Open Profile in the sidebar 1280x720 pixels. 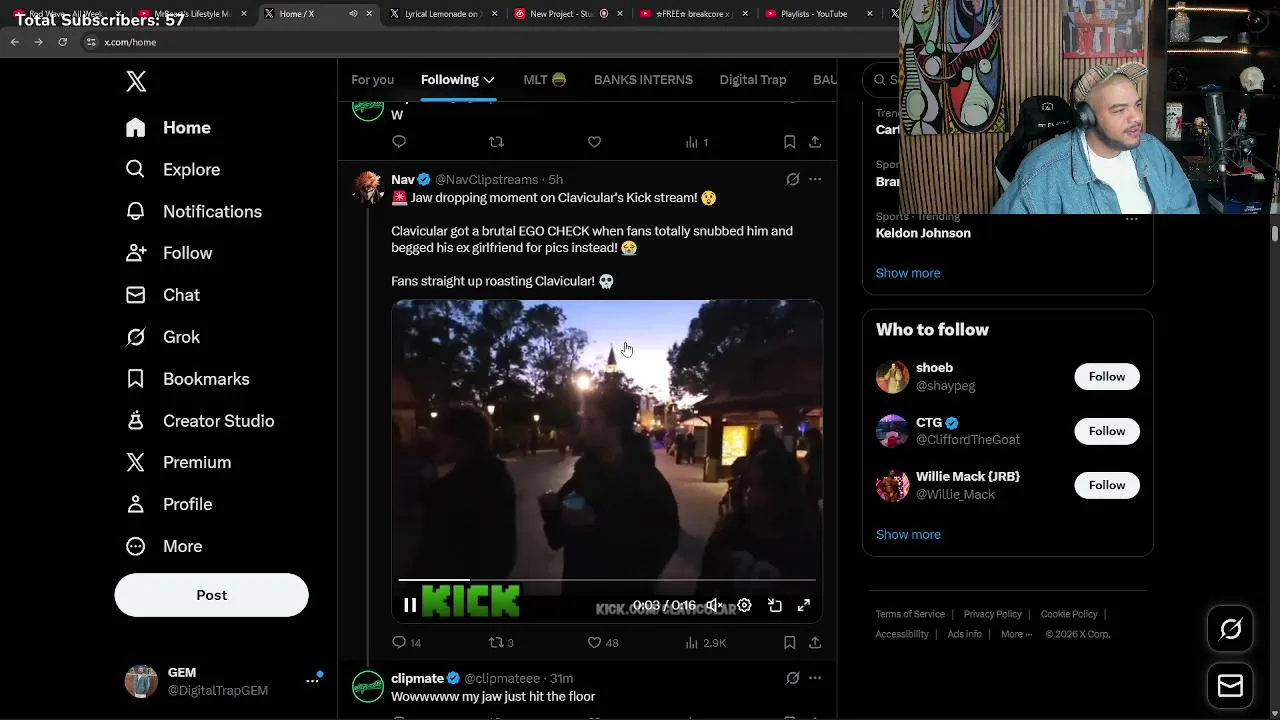168,505
